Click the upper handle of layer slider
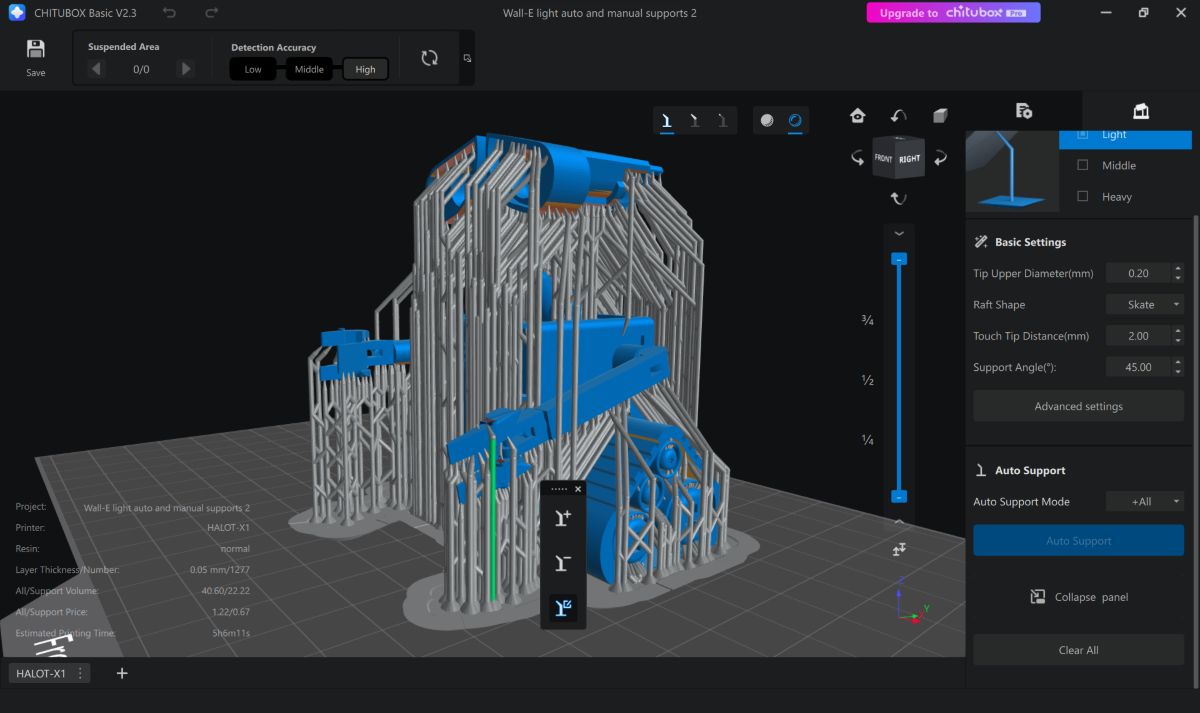 click(x=899, y=259)
